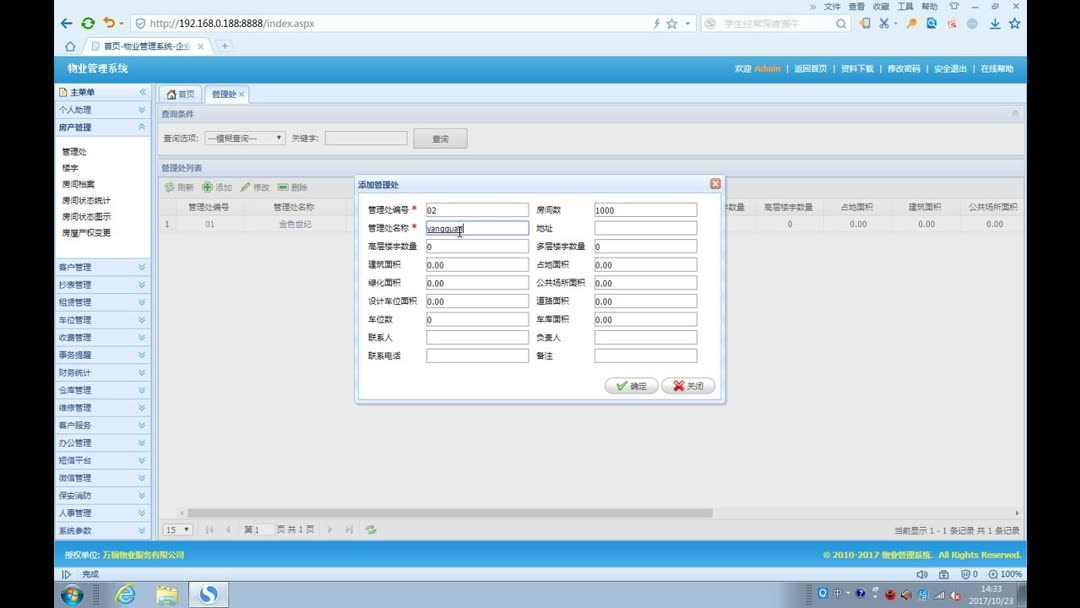Switch to the 首页 tab
This screenshot has width=1080, height=608.
point(180,93)
